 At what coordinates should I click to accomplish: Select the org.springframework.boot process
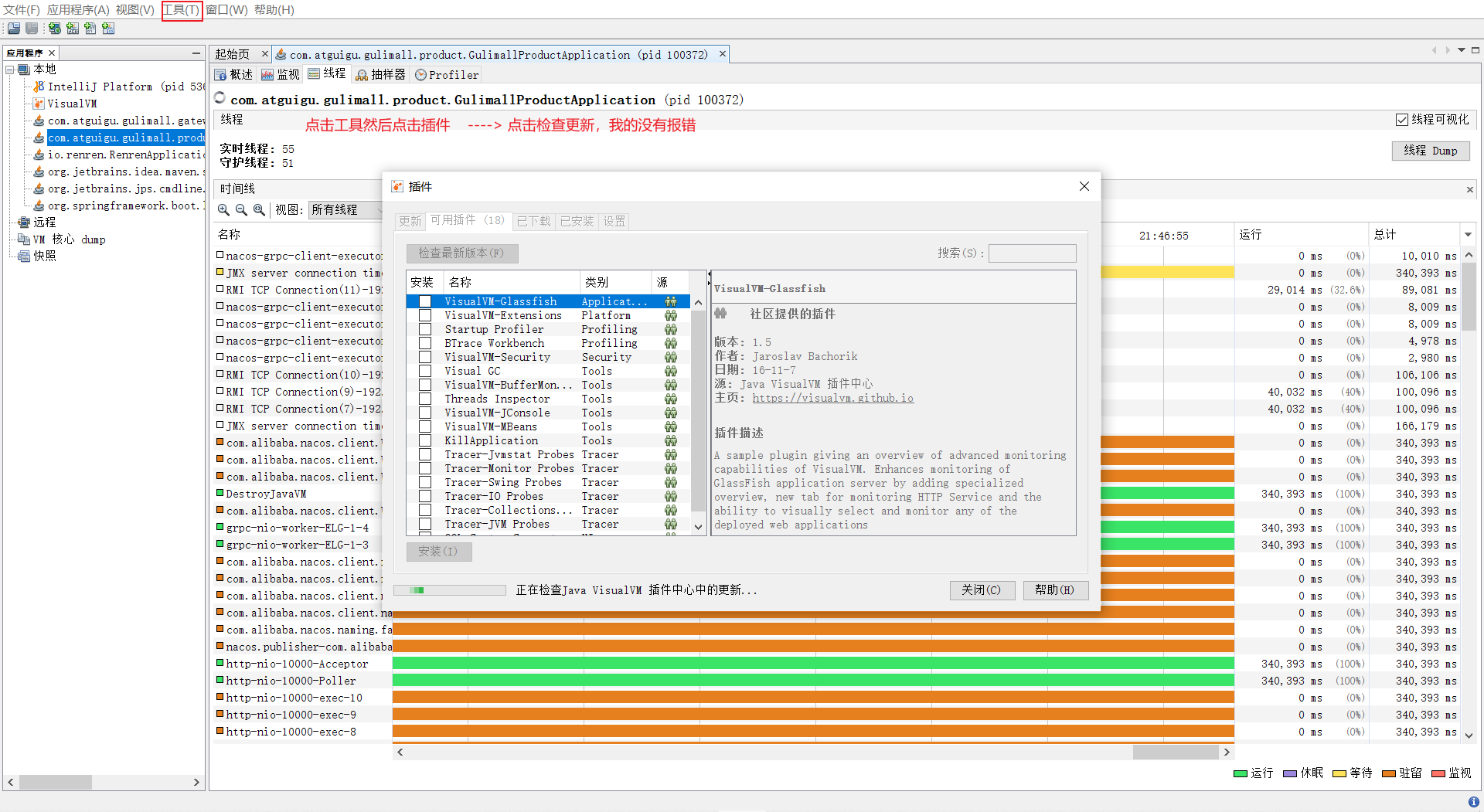(x=120, y=206)
